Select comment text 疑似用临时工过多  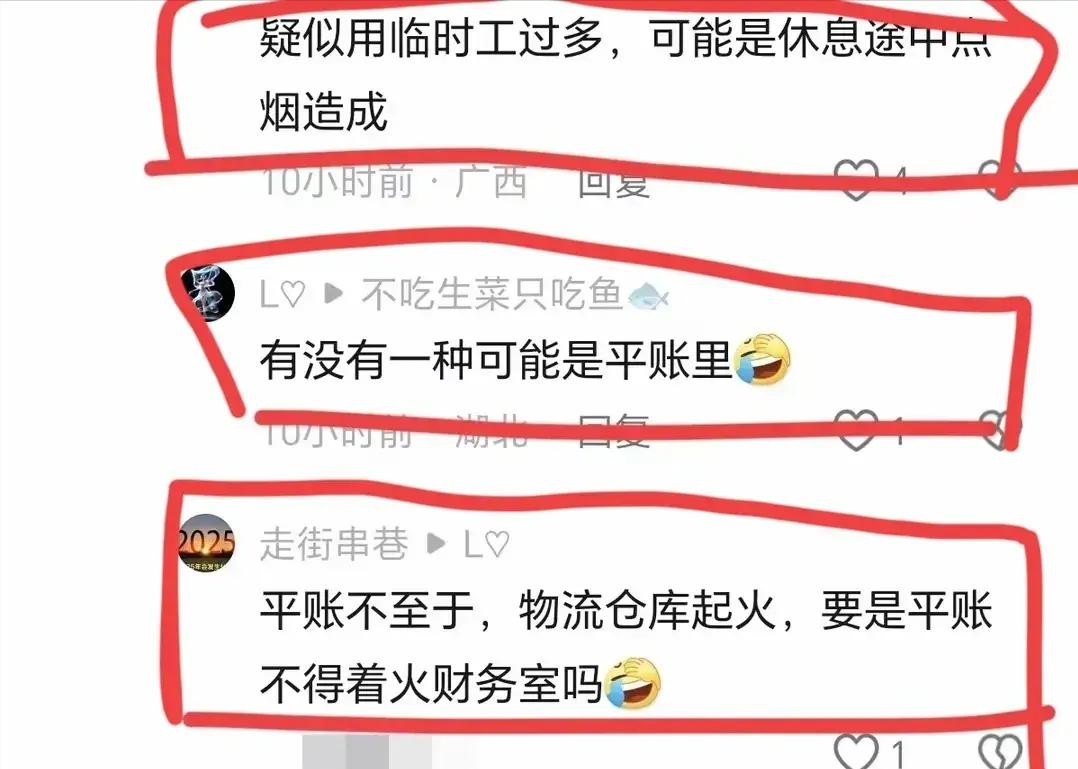[x=432, y=38]
